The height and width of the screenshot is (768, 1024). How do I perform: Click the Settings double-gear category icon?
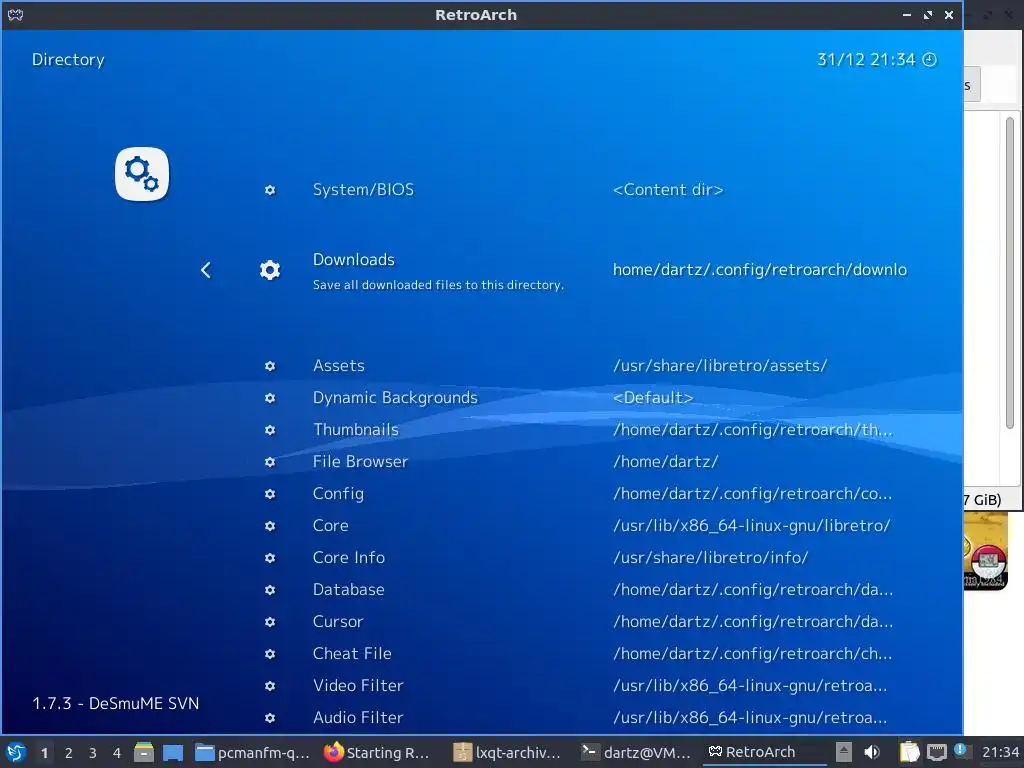pos(142,174)
